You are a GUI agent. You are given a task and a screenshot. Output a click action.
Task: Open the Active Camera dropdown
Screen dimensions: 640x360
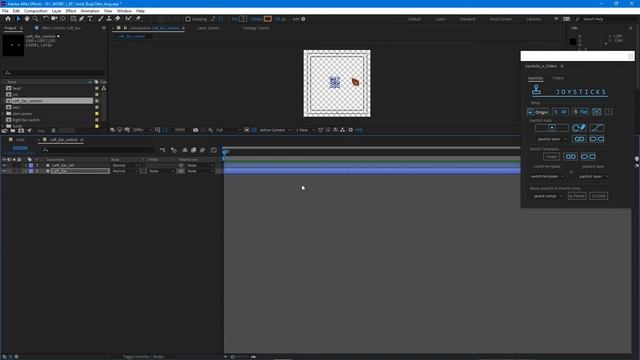coord(275,130)
